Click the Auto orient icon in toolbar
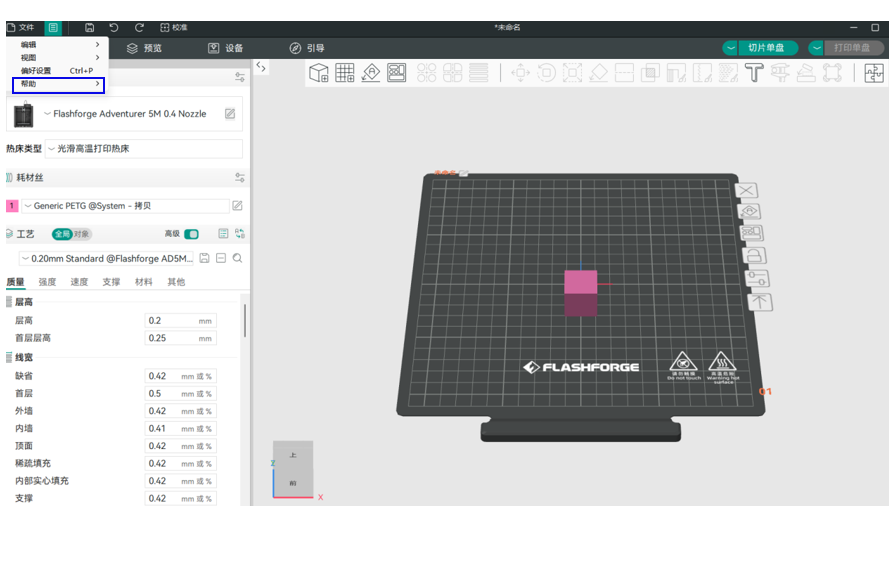This screenshot has height=575, width=889. click(x=371, y=73)
